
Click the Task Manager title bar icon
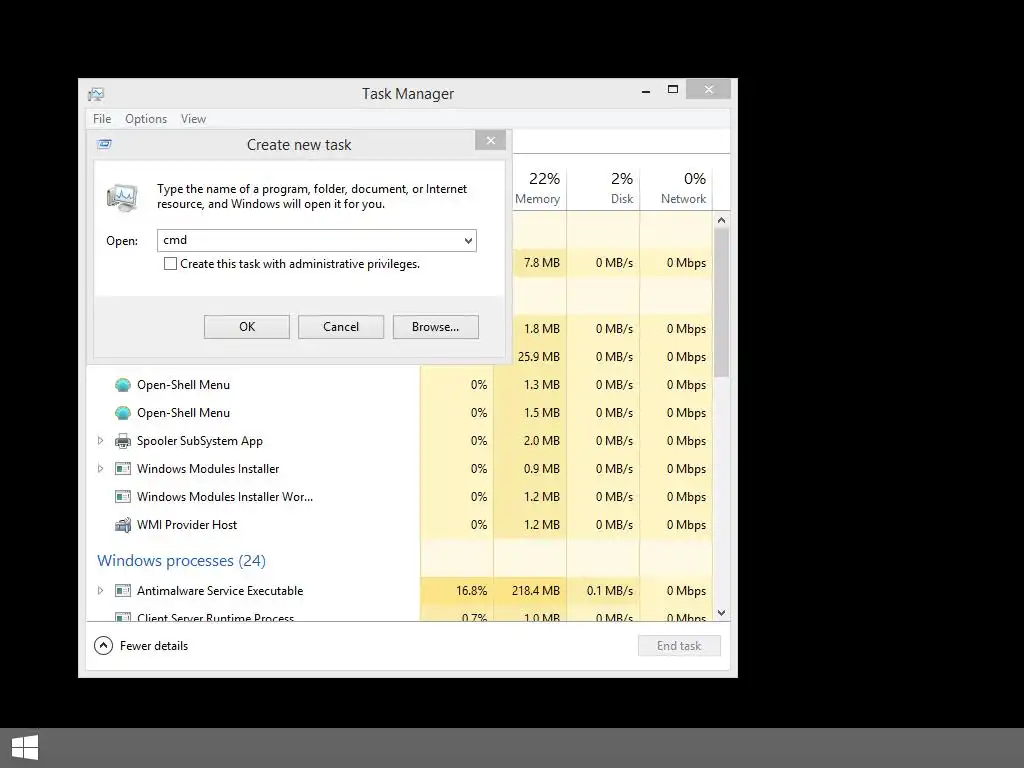point(96,94)
